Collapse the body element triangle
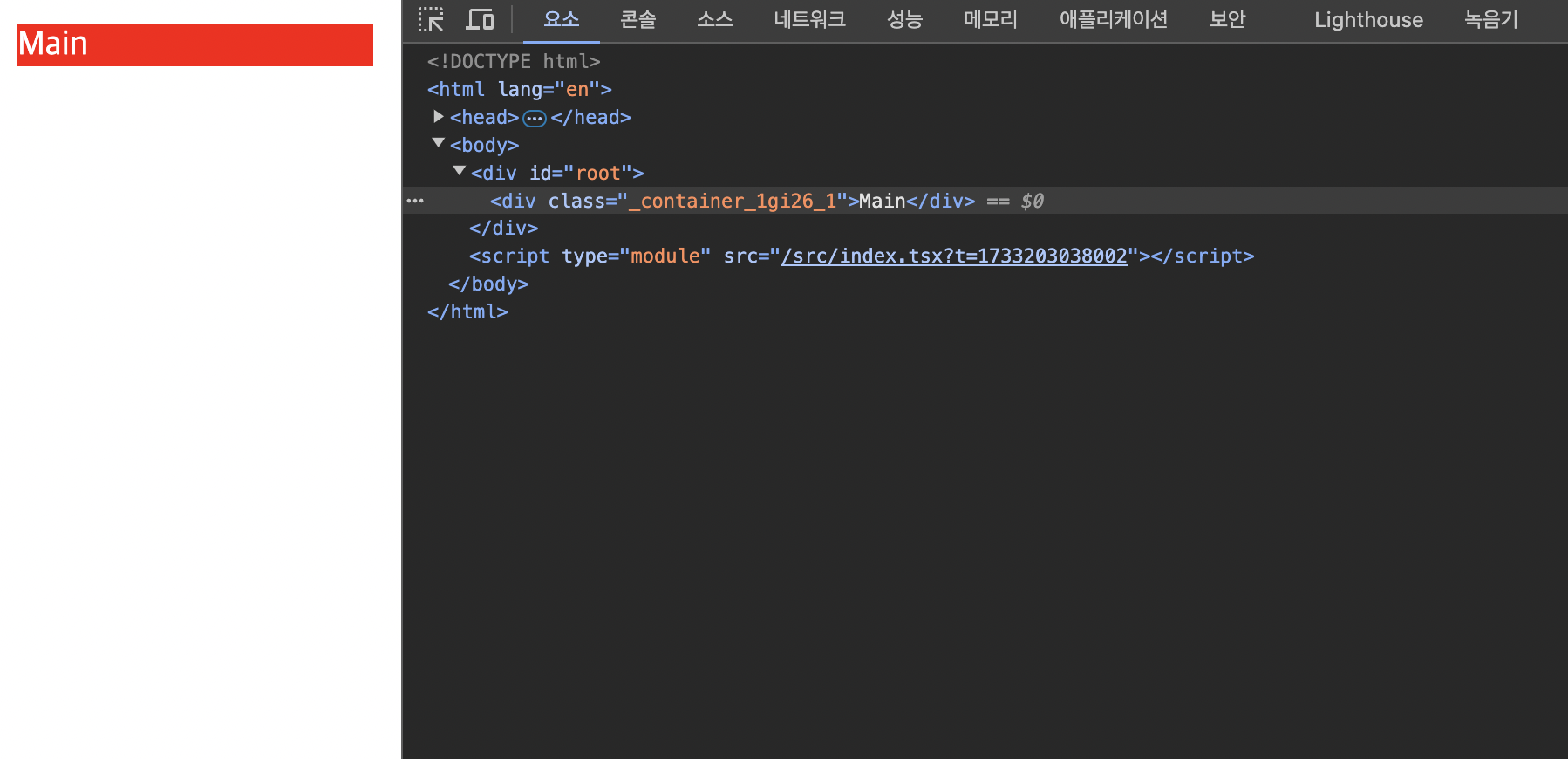 439,143
